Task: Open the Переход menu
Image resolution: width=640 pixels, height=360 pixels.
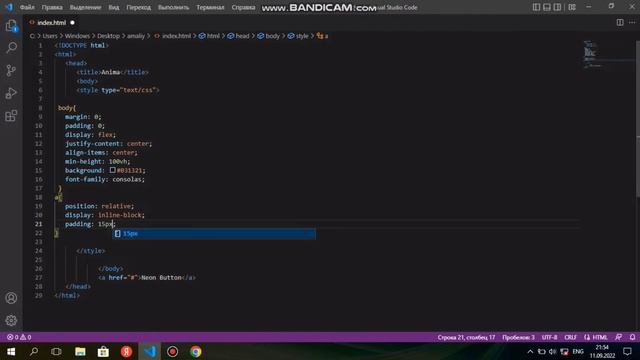Action: [x=138, y=7]
